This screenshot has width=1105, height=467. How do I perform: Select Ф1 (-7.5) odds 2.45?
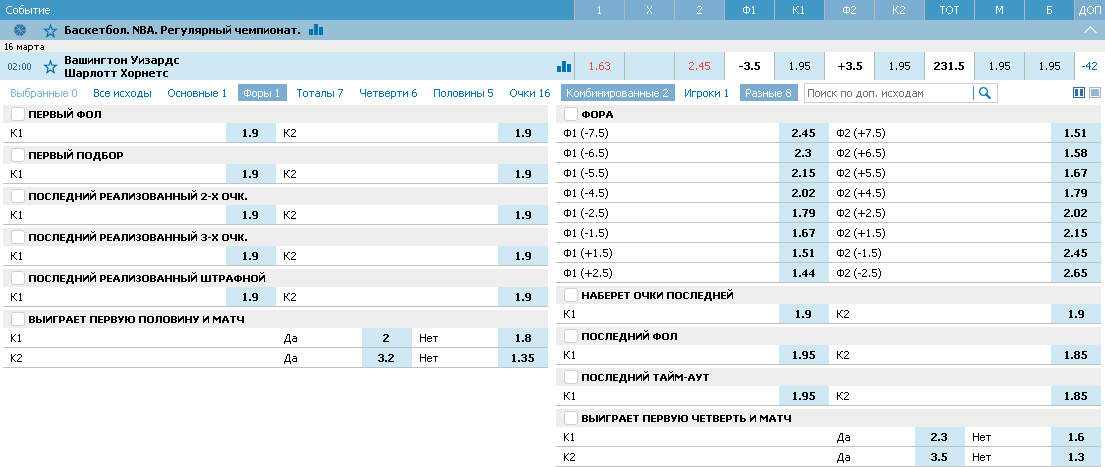(x=803, y=133)
